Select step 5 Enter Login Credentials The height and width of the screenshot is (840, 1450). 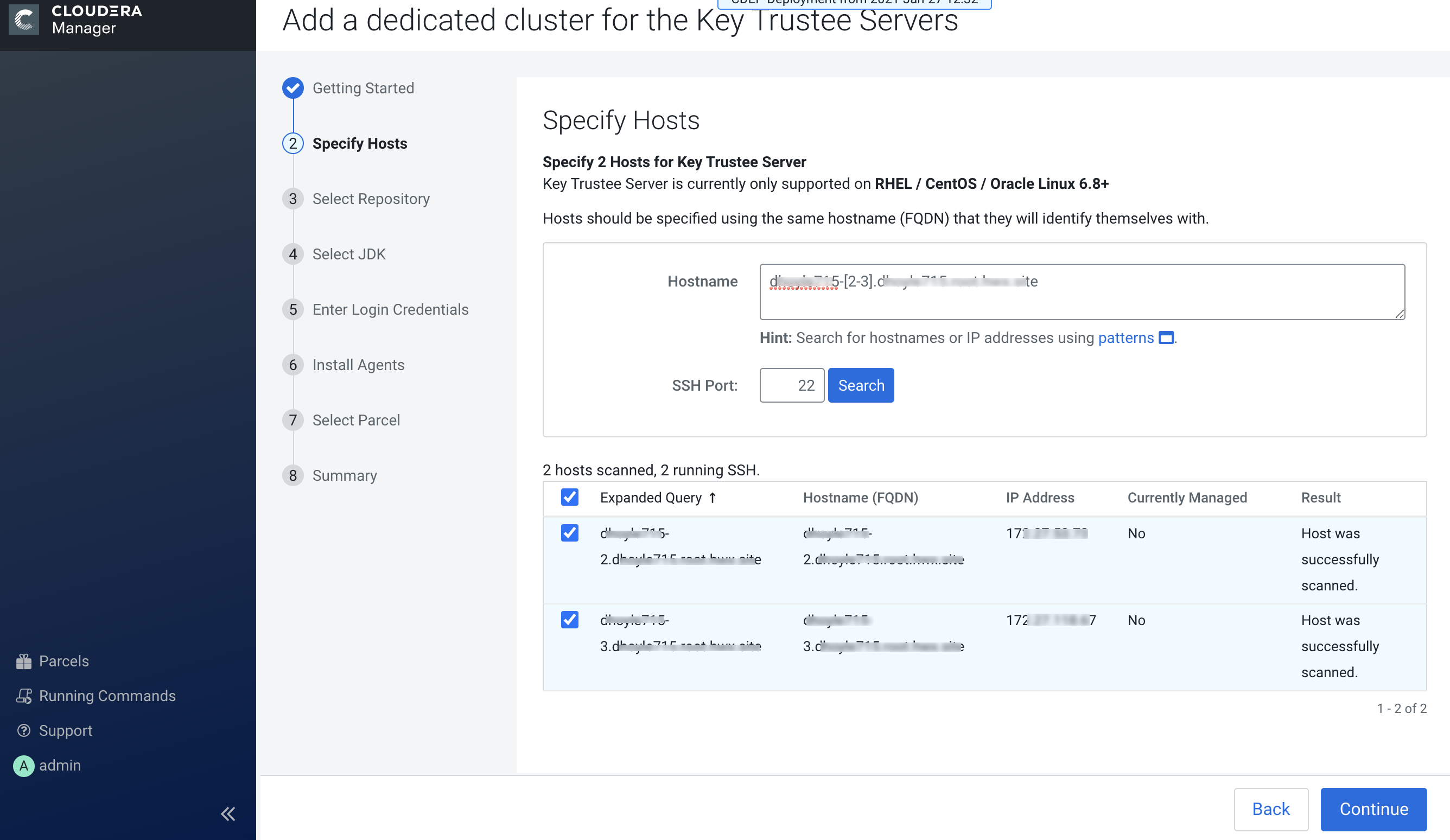(x=390, y=309)
